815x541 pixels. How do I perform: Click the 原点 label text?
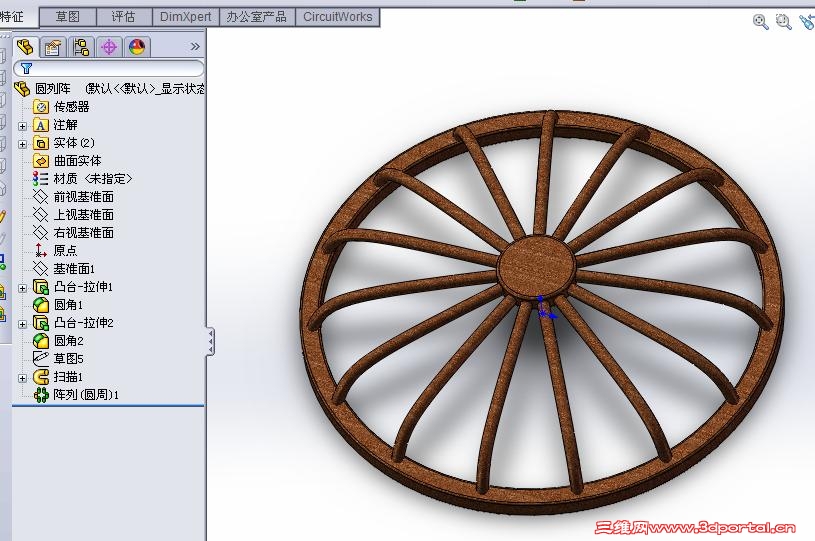(x=65, y=250)
